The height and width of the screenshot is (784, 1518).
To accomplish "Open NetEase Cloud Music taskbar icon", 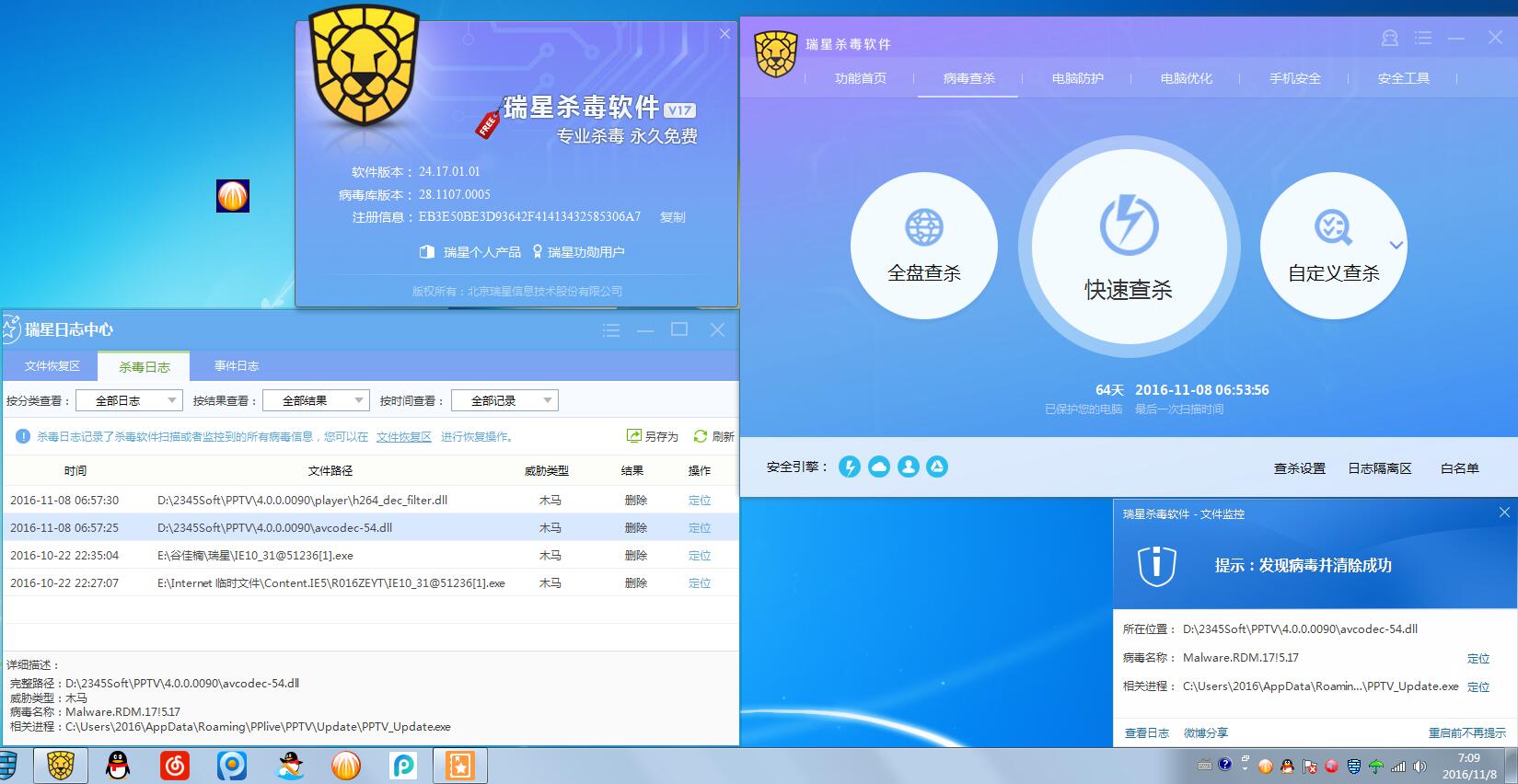I will 175,766.
